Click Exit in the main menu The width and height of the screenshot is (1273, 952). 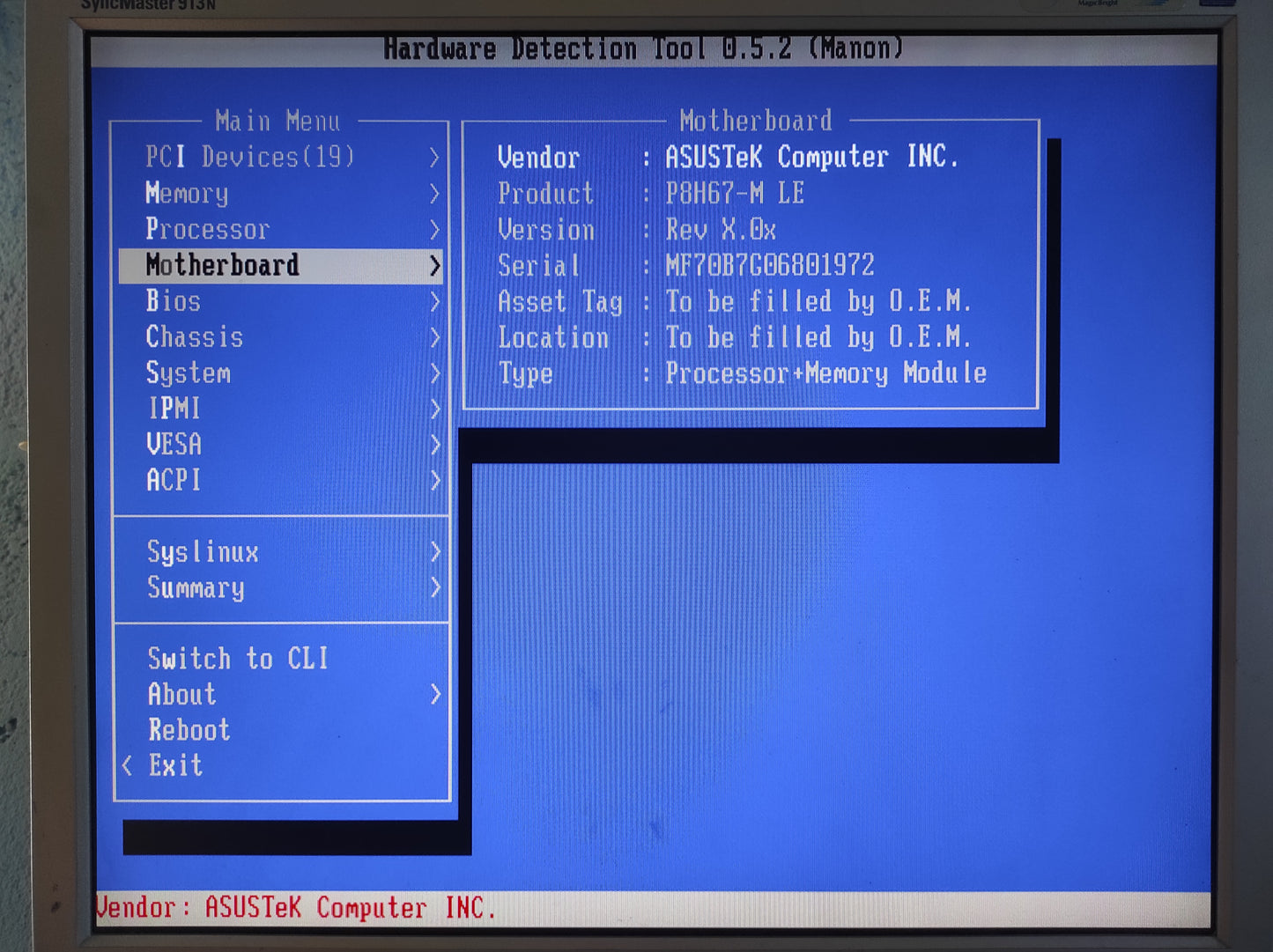click(x=175, y=765)
